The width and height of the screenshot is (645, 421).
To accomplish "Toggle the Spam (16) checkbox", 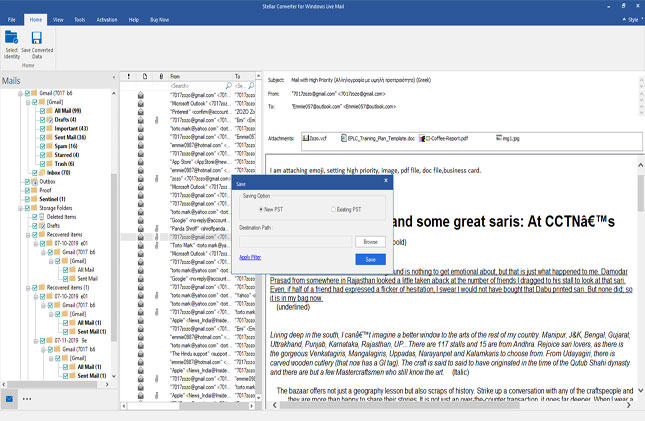I will pos(42,146).
